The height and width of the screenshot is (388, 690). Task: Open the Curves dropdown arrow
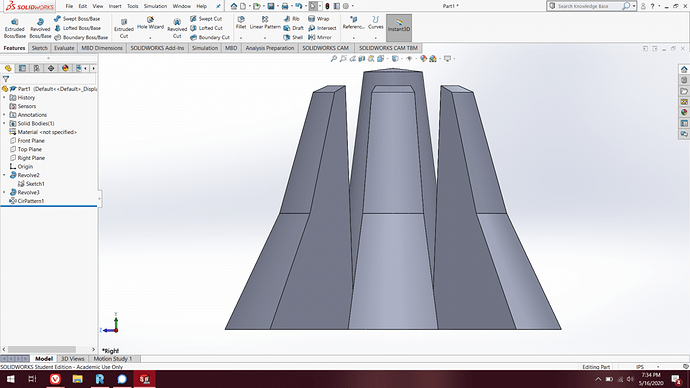pyautogui.click(x=375, y=38)
